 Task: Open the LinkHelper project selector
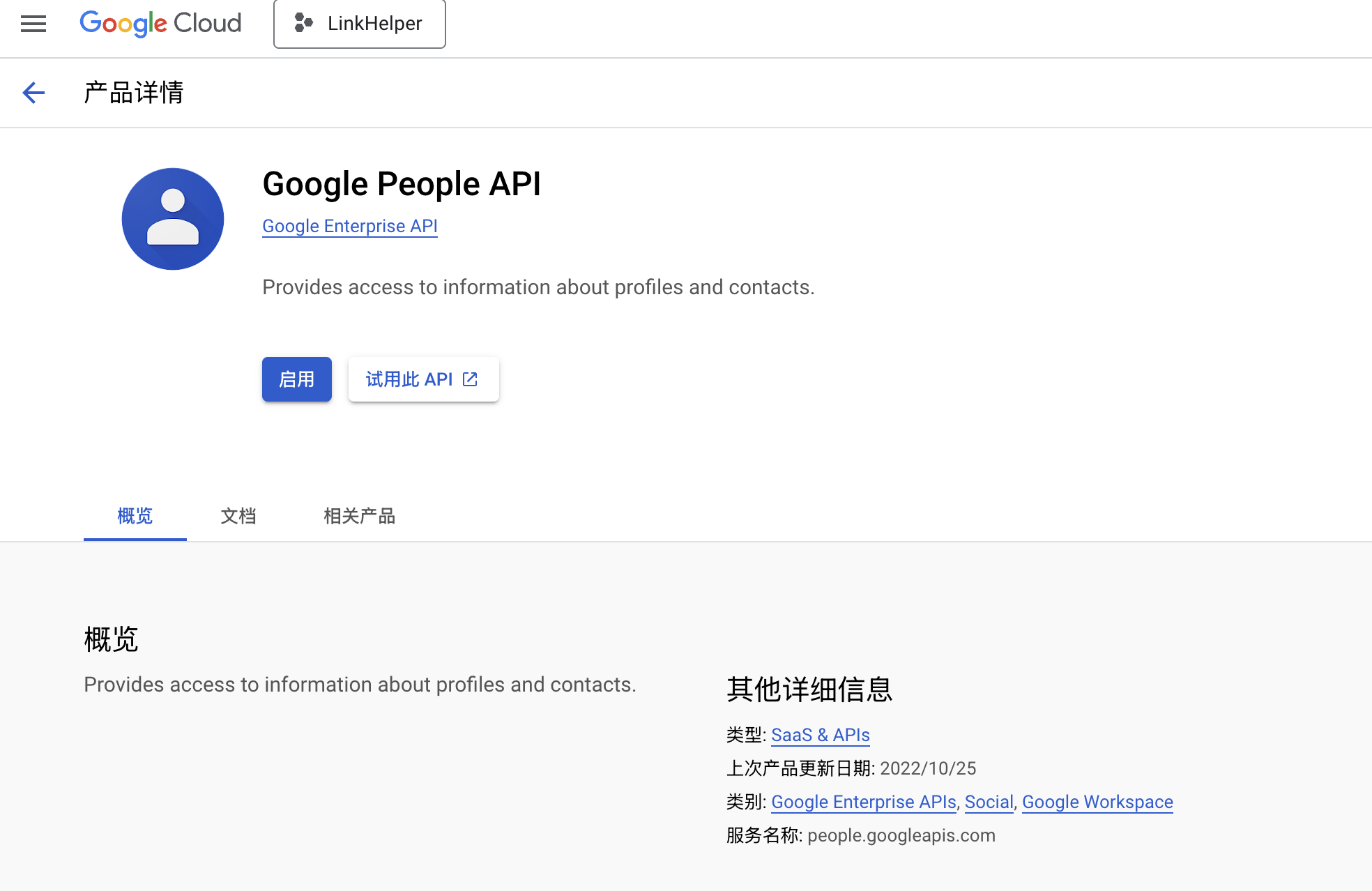click(x=360, y=24)
